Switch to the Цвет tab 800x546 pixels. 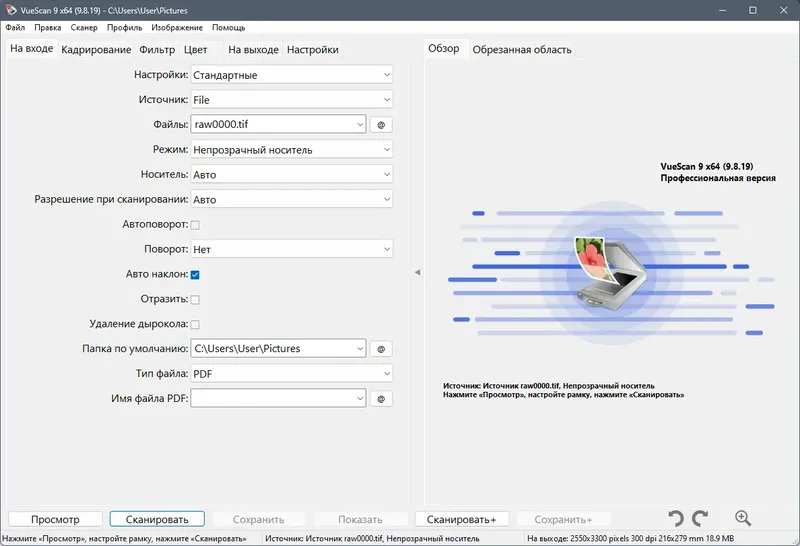click(195, 49)
